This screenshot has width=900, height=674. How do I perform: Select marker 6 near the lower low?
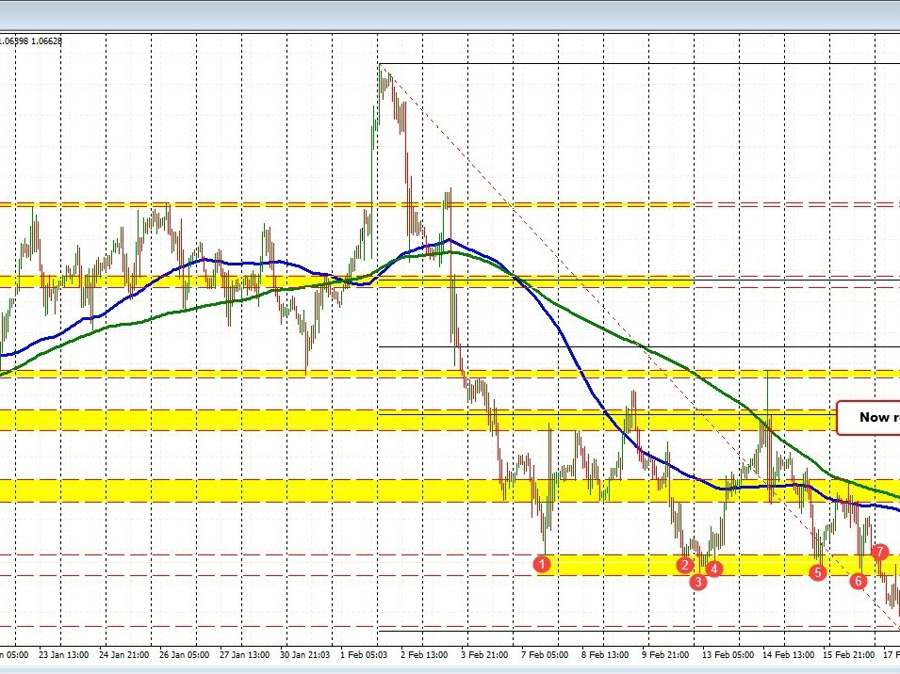pyautogui.click(x=857, y=580)
